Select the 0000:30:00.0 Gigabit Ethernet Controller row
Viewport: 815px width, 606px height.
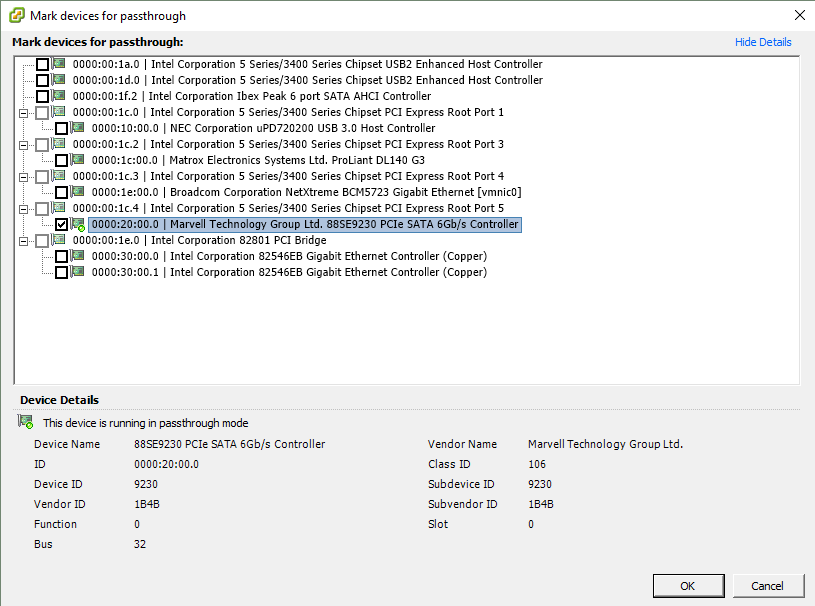click(290, 256)
